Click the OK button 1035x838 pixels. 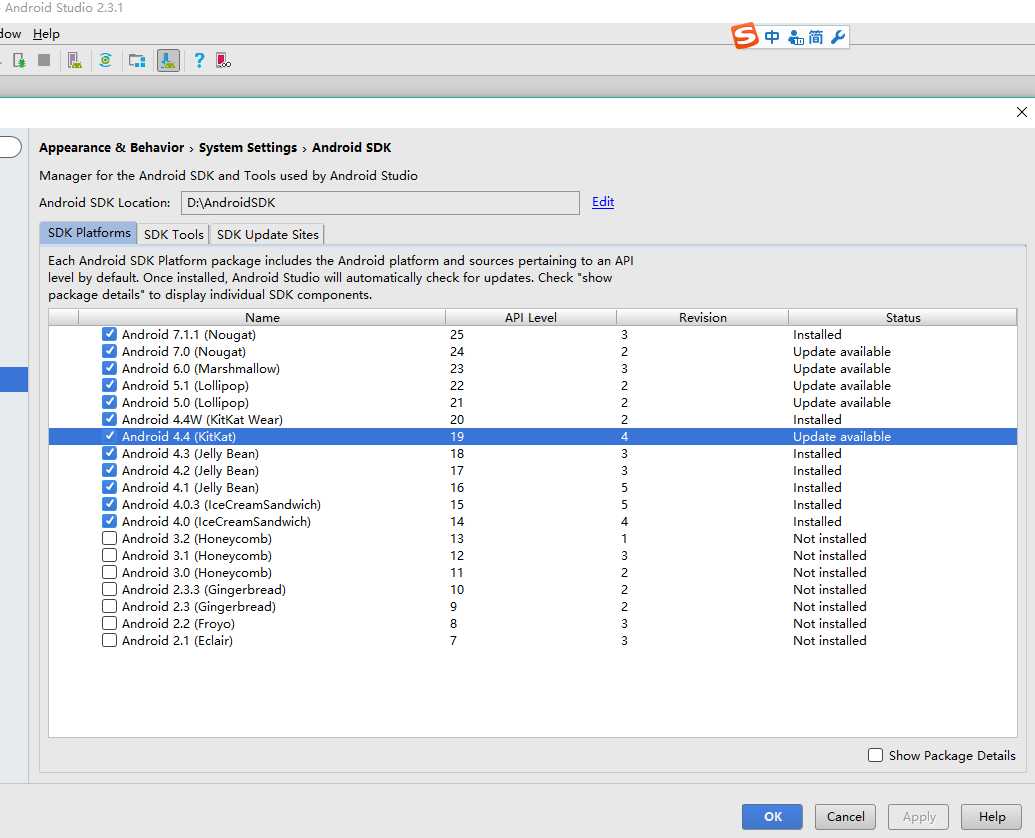(x=772, y=817)
